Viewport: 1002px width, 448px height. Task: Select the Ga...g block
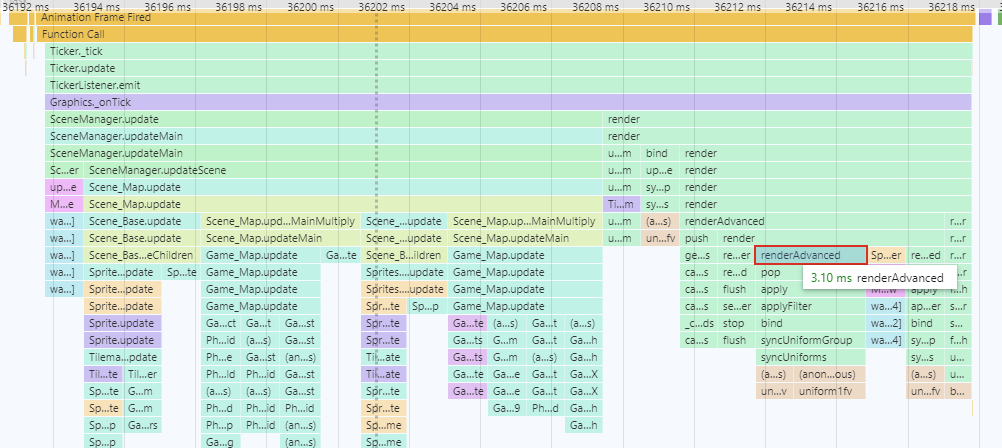(x=222, y=442)
